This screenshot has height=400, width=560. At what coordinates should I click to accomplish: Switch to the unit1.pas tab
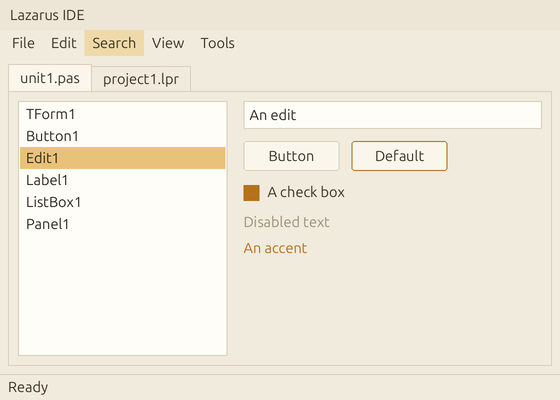[50, 78]
